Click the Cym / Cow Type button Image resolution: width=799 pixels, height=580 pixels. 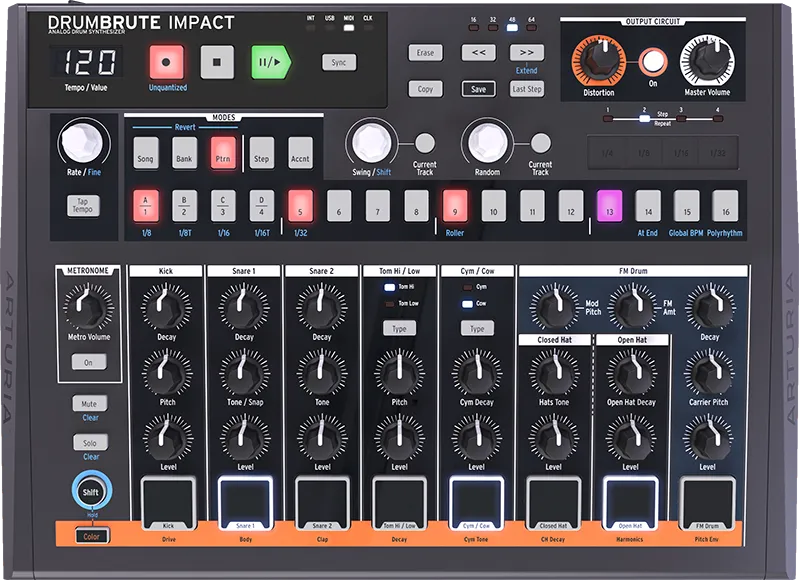click(477, 329)
